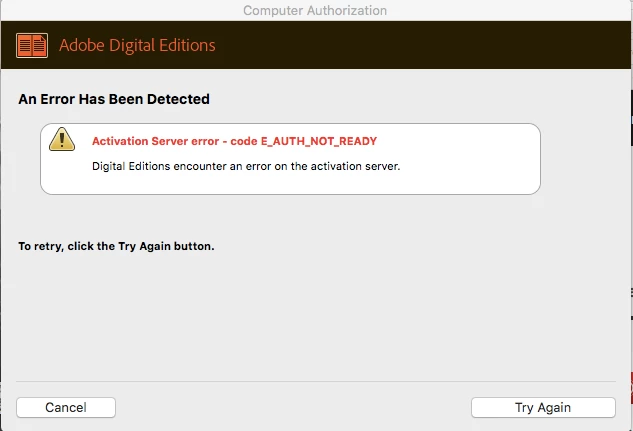The width and height of the screenshot is (633, 431).
Task: Click the 'Digital Editions encounter an error' message
Action: (x=246, y=166)
